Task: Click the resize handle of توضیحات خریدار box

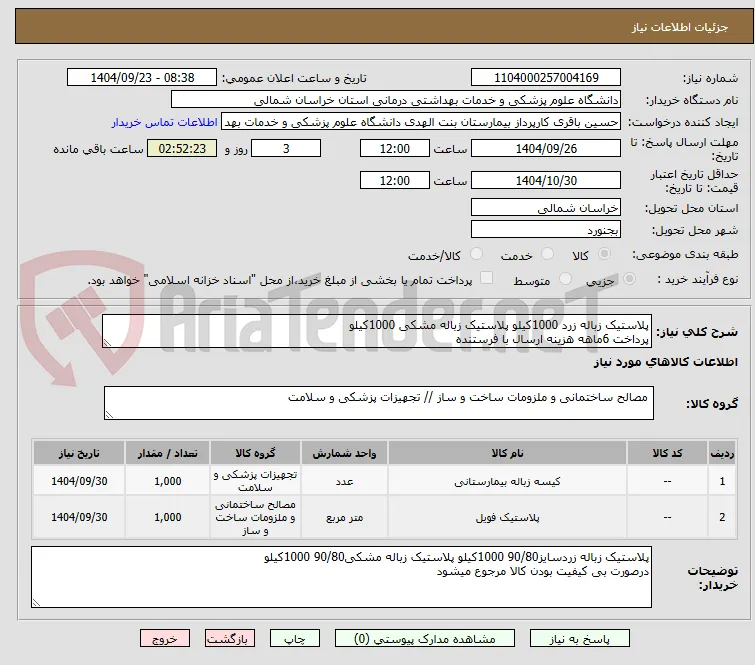Action: [x=37, y=602]
